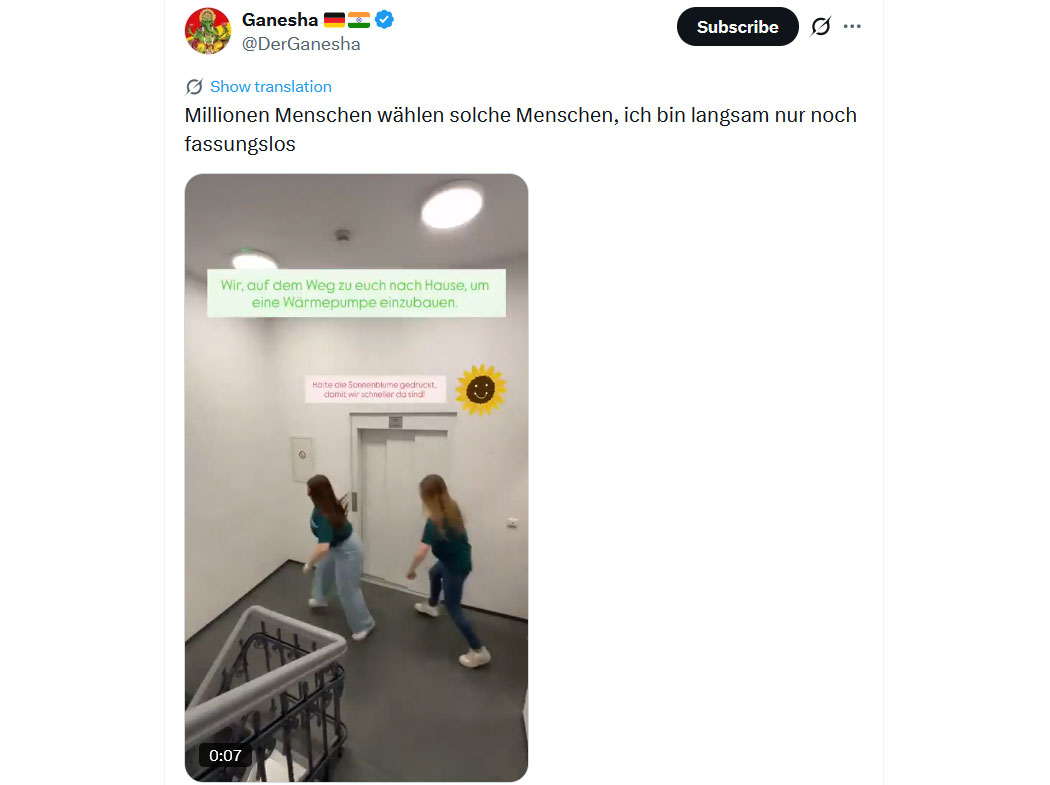This screenshot has width=1050, height=785.
Task: Open the three-dot more options menu
Action: point(852,27)
